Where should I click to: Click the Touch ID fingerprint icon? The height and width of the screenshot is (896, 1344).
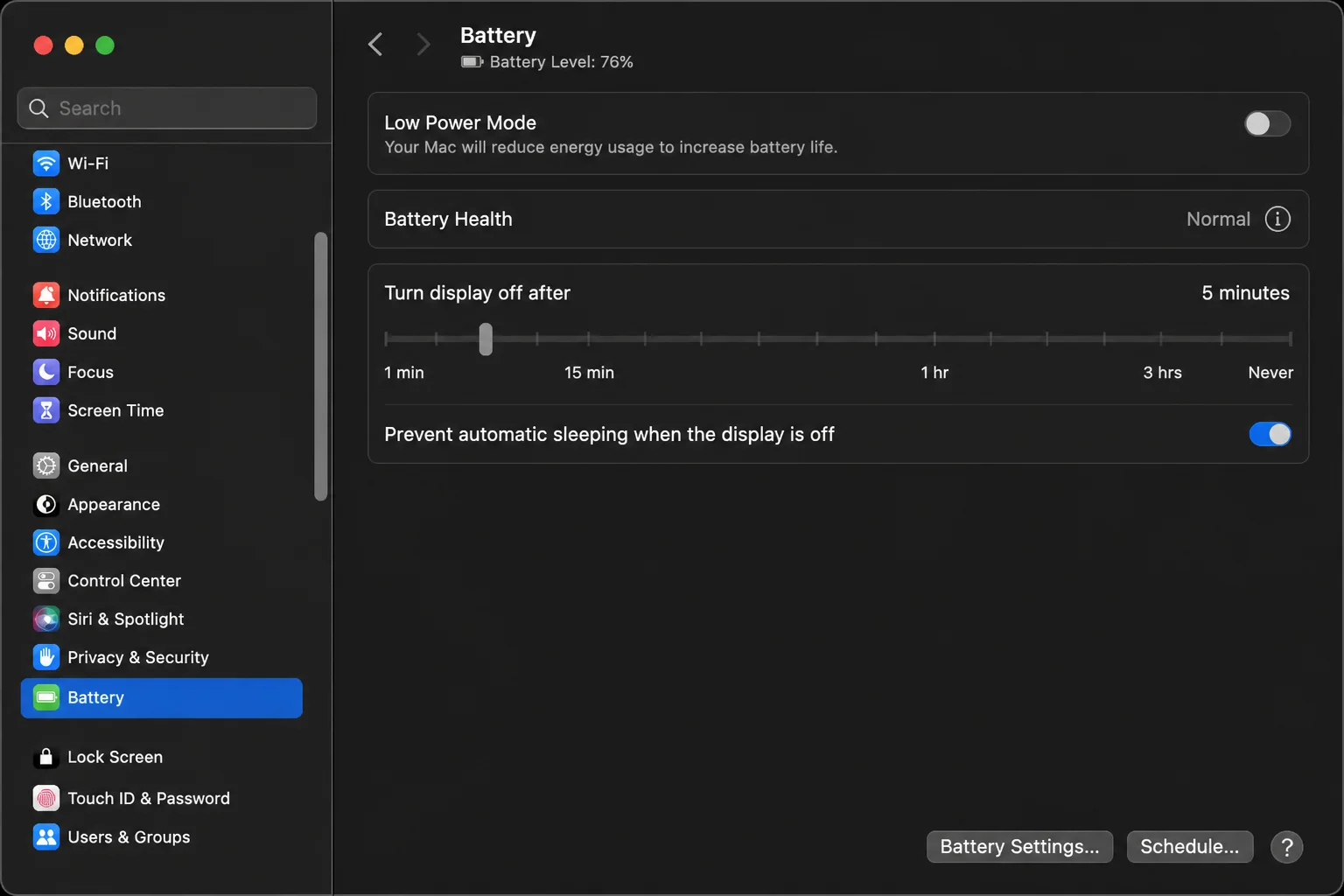point(46,798)
